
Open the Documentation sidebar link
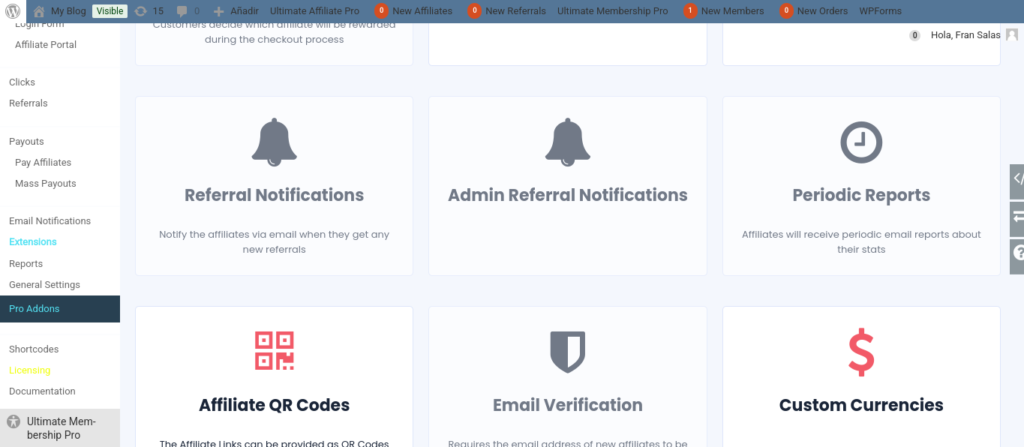[x=42, y=391]
